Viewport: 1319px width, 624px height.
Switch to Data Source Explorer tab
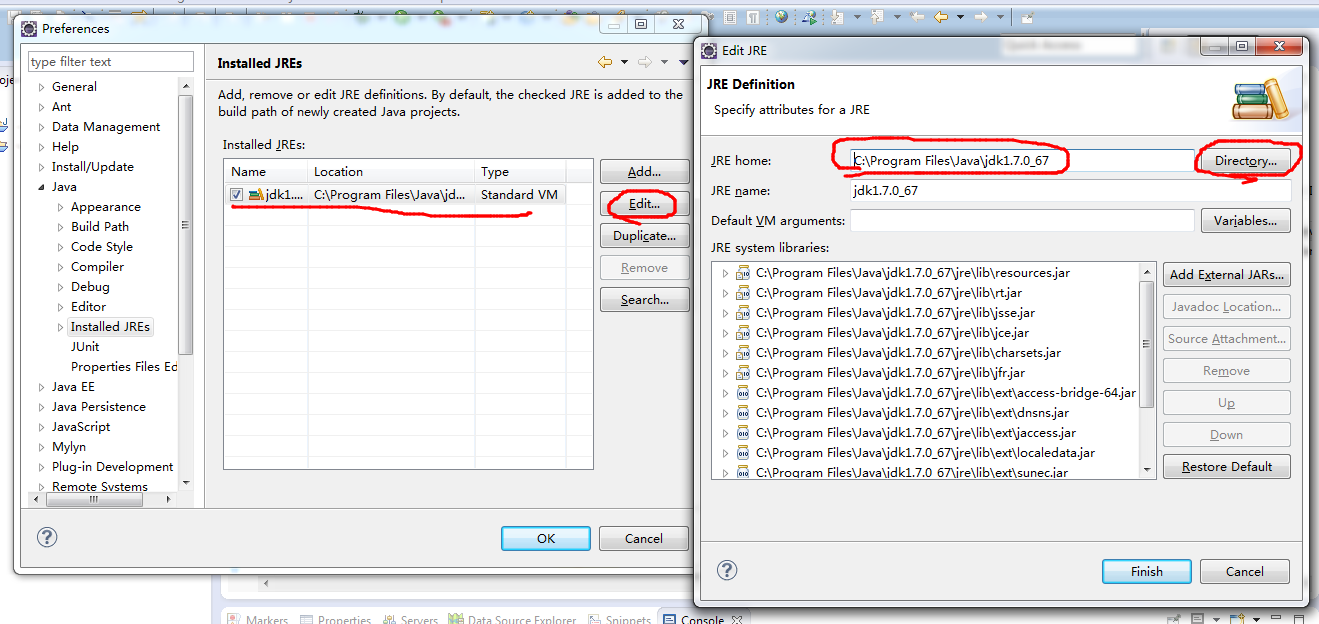pos(515,619)
